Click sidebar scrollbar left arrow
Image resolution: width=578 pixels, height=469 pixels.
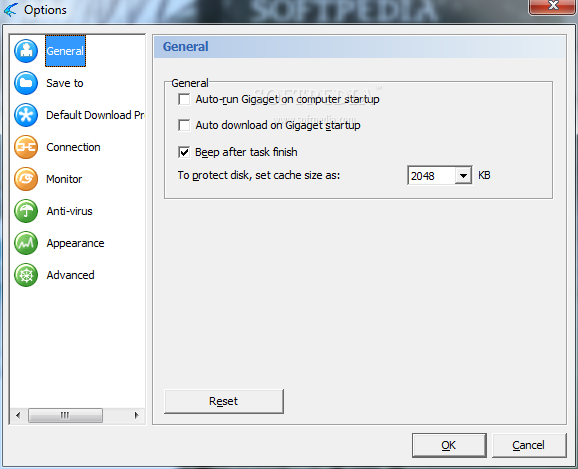point(18,416)
